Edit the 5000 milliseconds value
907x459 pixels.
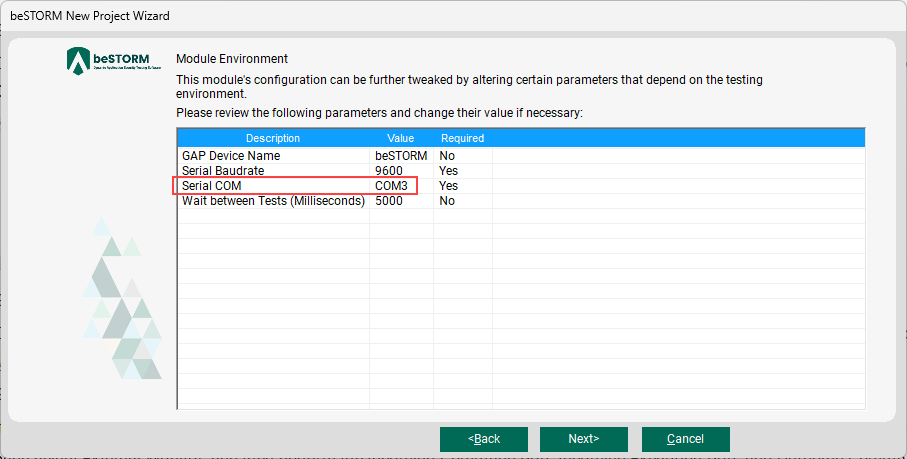(x=401, y=201)
